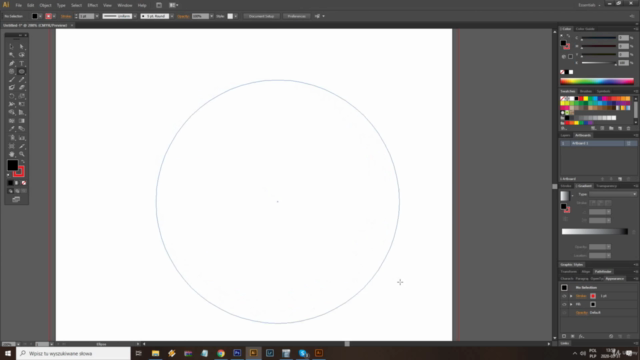
Task: Switch to the Transparency tab
Action: click(x=606, y=186)
